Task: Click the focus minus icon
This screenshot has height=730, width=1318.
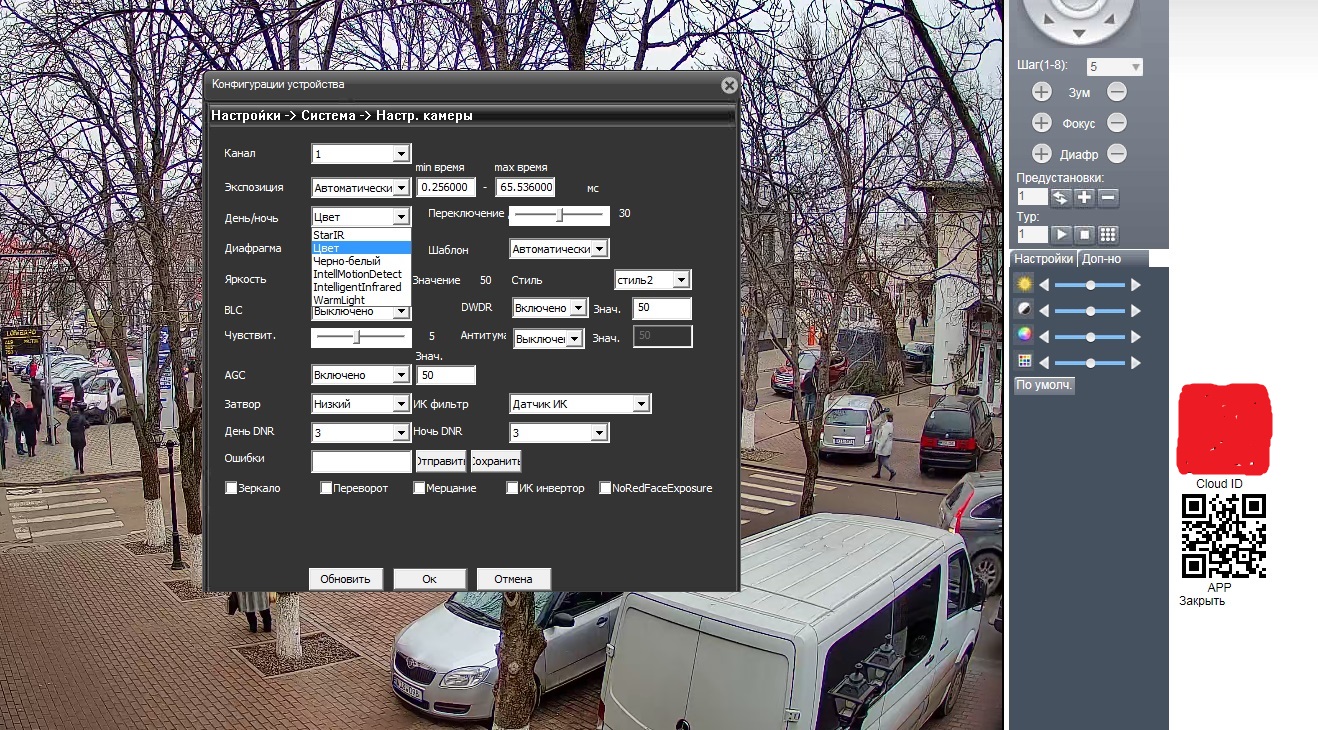Action: pyautogui.click(x=1117, y=123)
